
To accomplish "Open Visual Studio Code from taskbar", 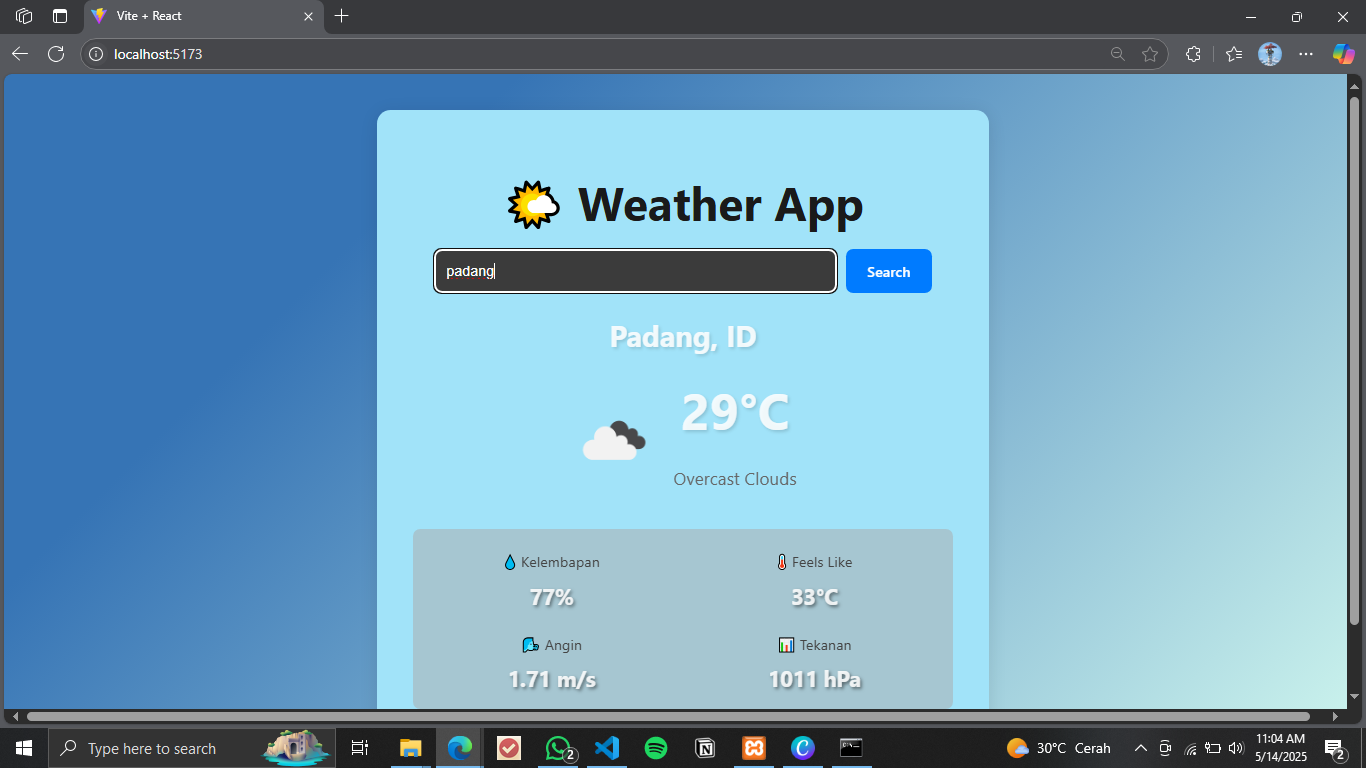I will pos(607,748).
